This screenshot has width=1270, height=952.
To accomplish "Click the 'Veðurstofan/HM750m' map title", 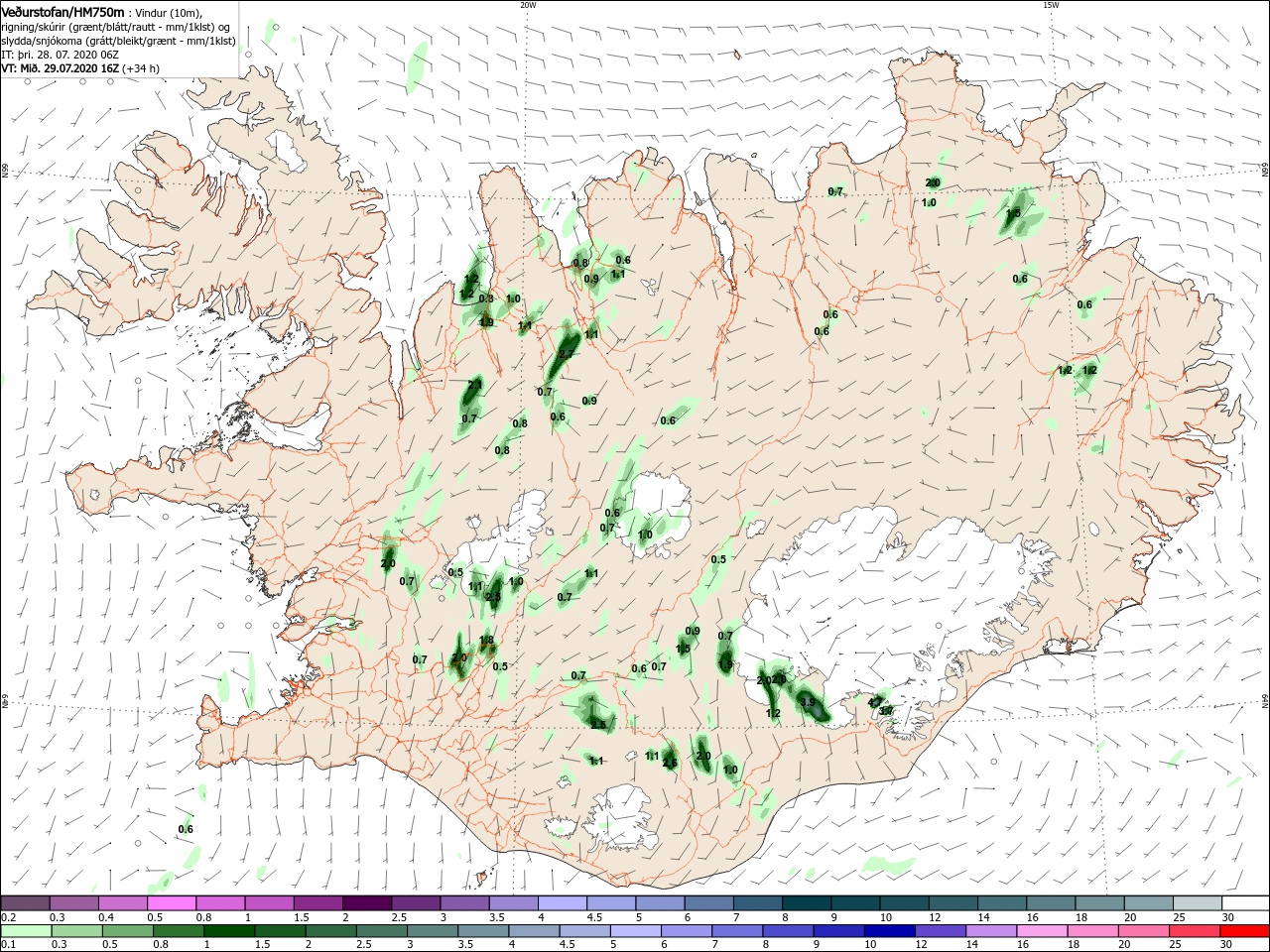I will pyautogui.click(x=63, y=11).
